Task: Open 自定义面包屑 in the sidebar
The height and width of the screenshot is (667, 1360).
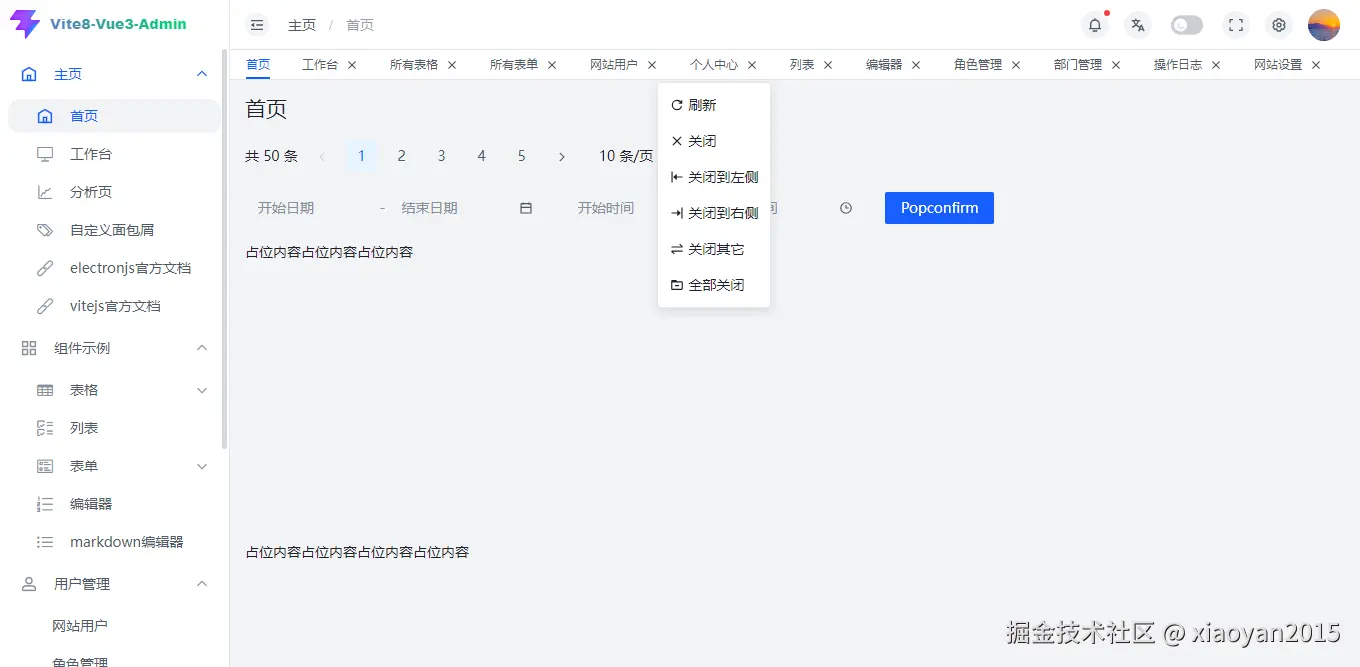Action: pyautogui.click(x=114, y=230)
